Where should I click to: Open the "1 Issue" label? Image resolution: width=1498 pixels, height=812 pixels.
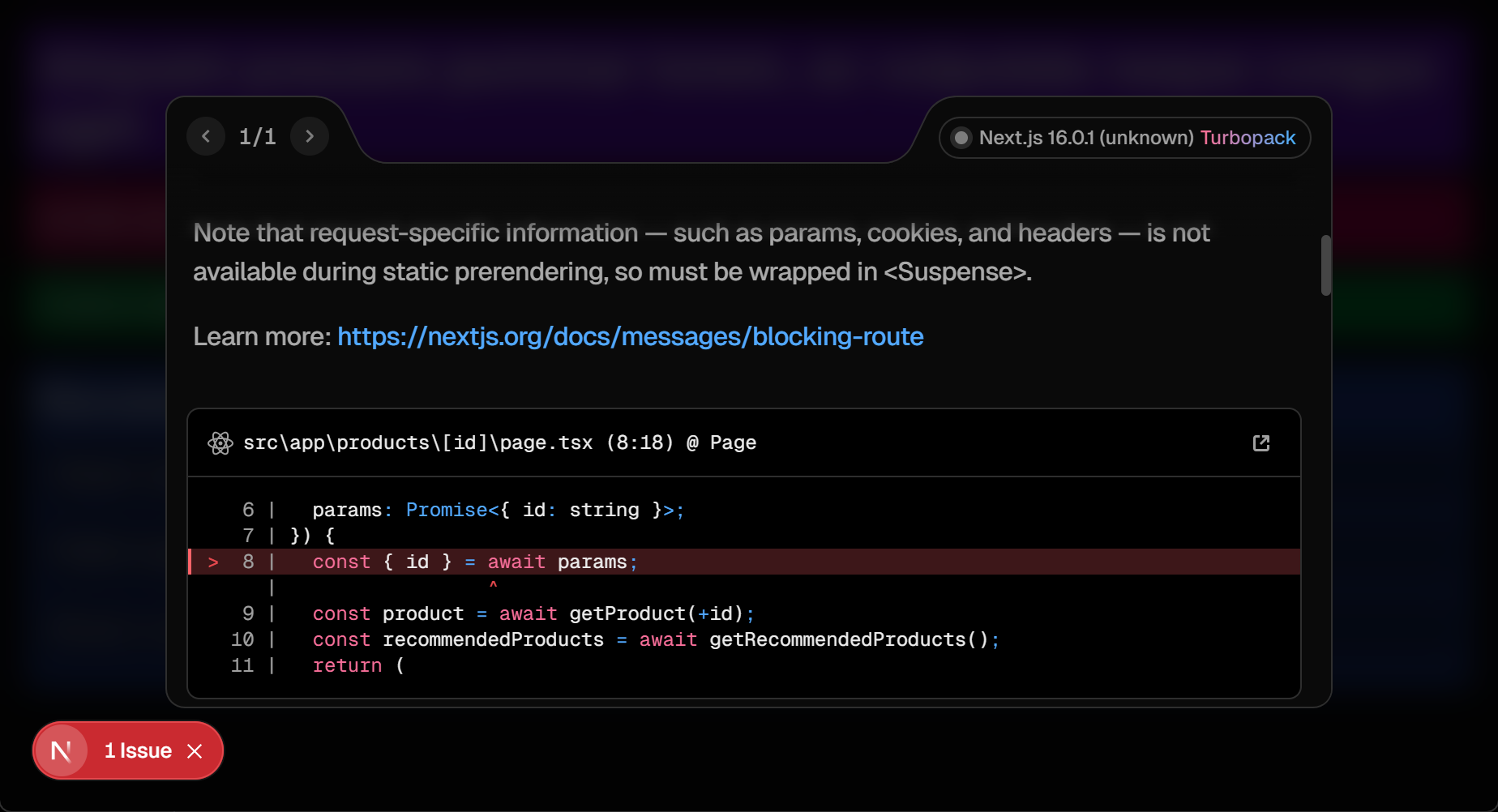138,751
